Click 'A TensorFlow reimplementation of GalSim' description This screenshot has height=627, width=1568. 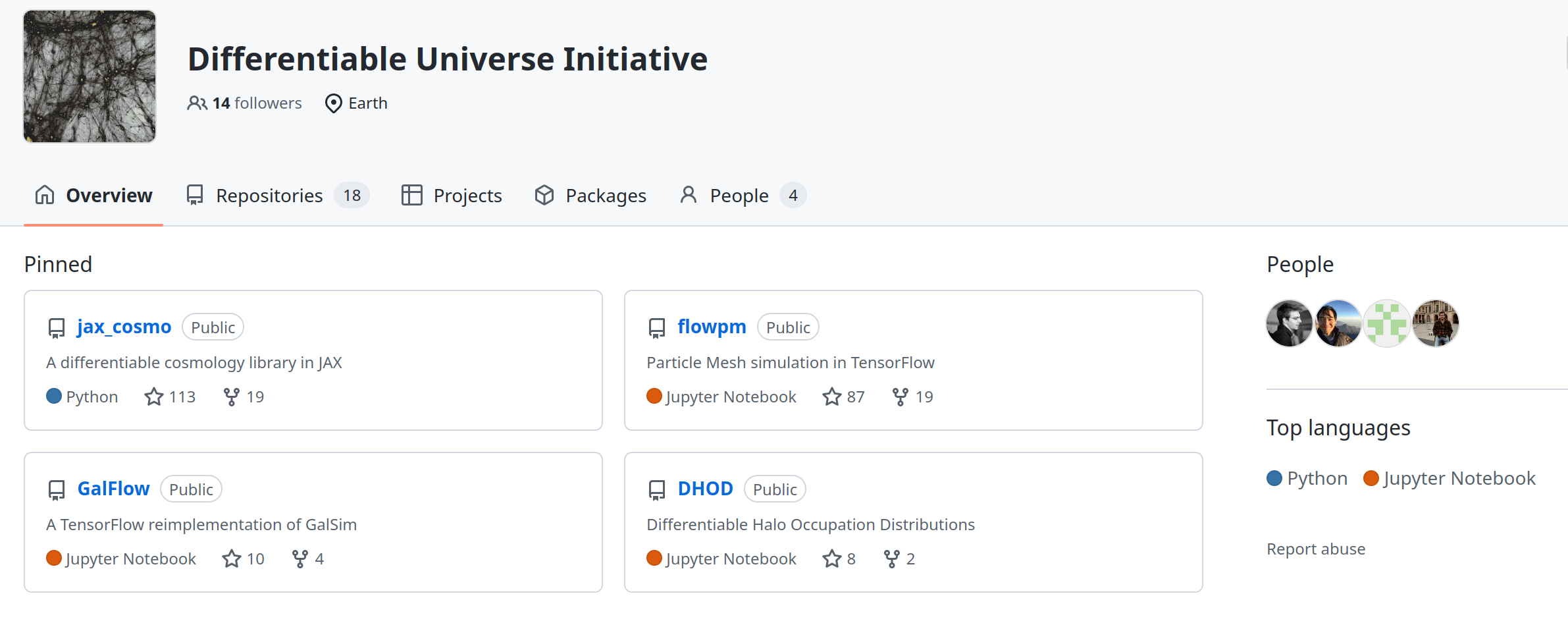pos(201,525)
